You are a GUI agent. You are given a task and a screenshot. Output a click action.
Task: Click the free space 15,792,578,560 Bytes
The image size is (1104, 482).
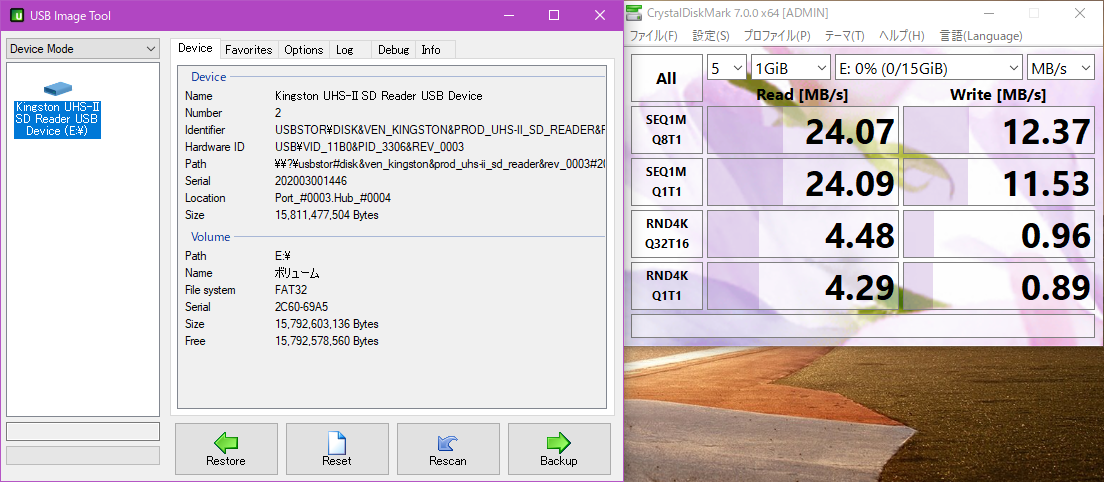(x=327, y=341)
